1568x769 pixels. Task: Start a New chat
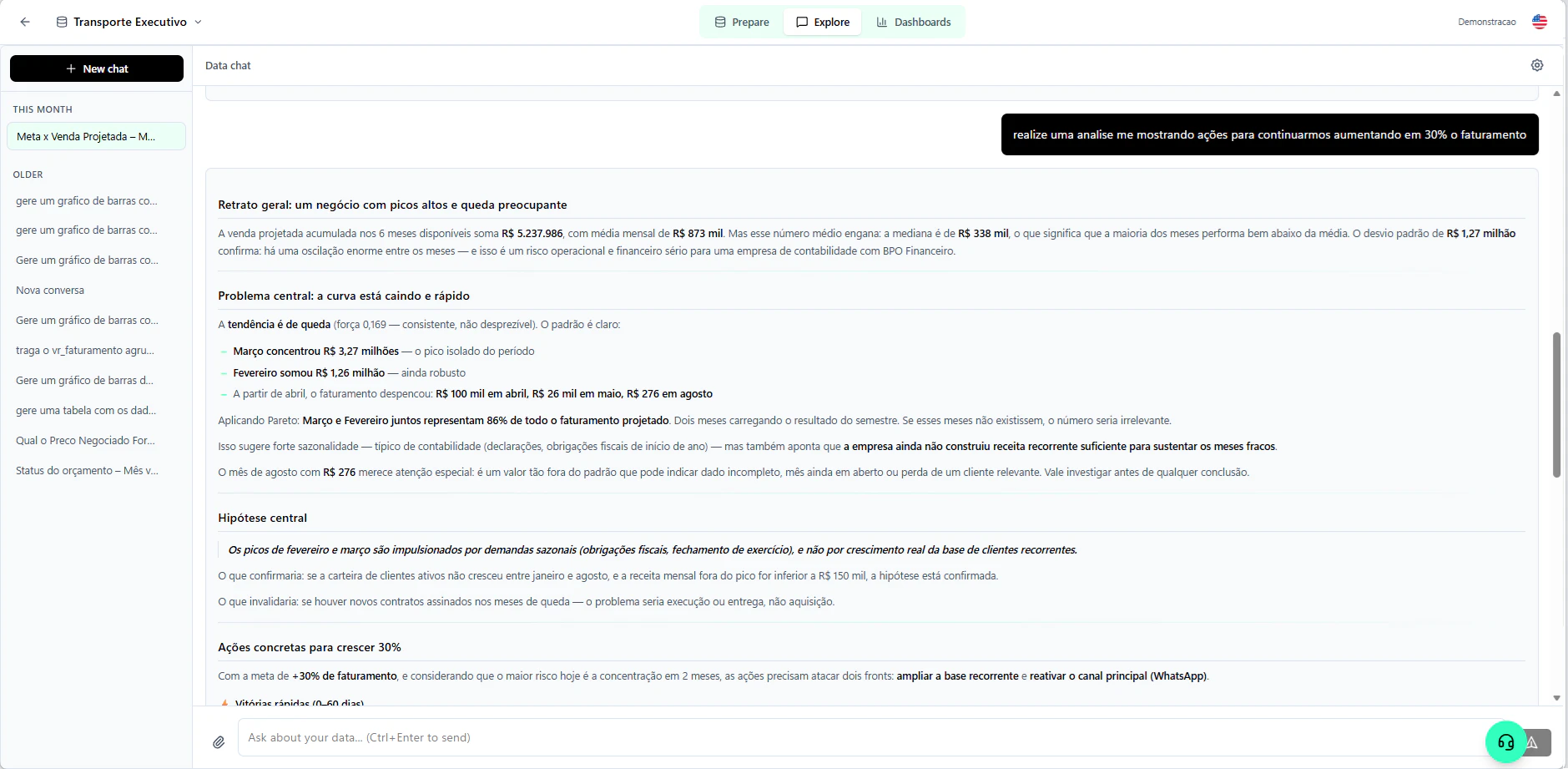[x=97, y=68]
